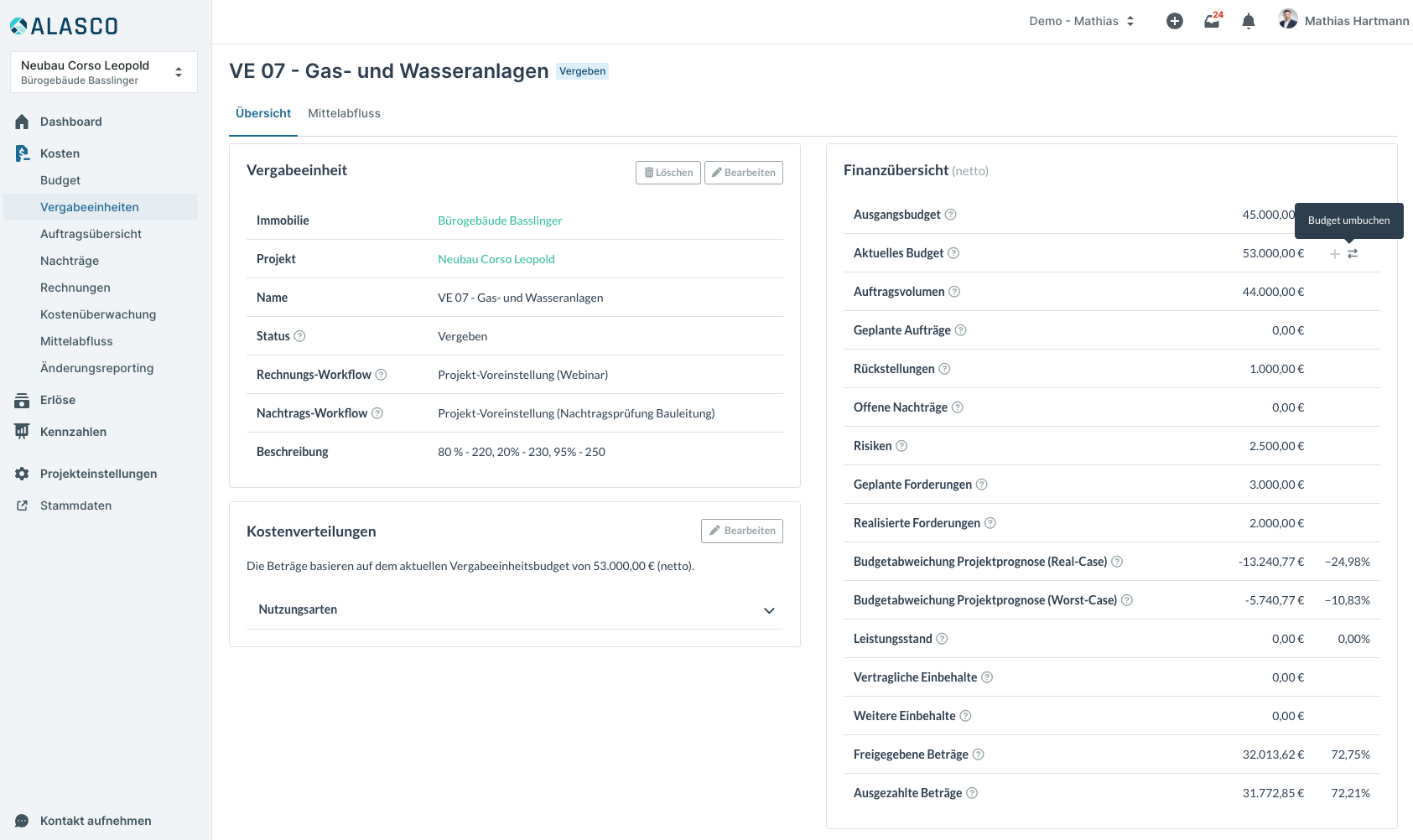Go to Projekteinstellungen in the sidebar
Screen dimensions: 1413x840
(98, 474)
